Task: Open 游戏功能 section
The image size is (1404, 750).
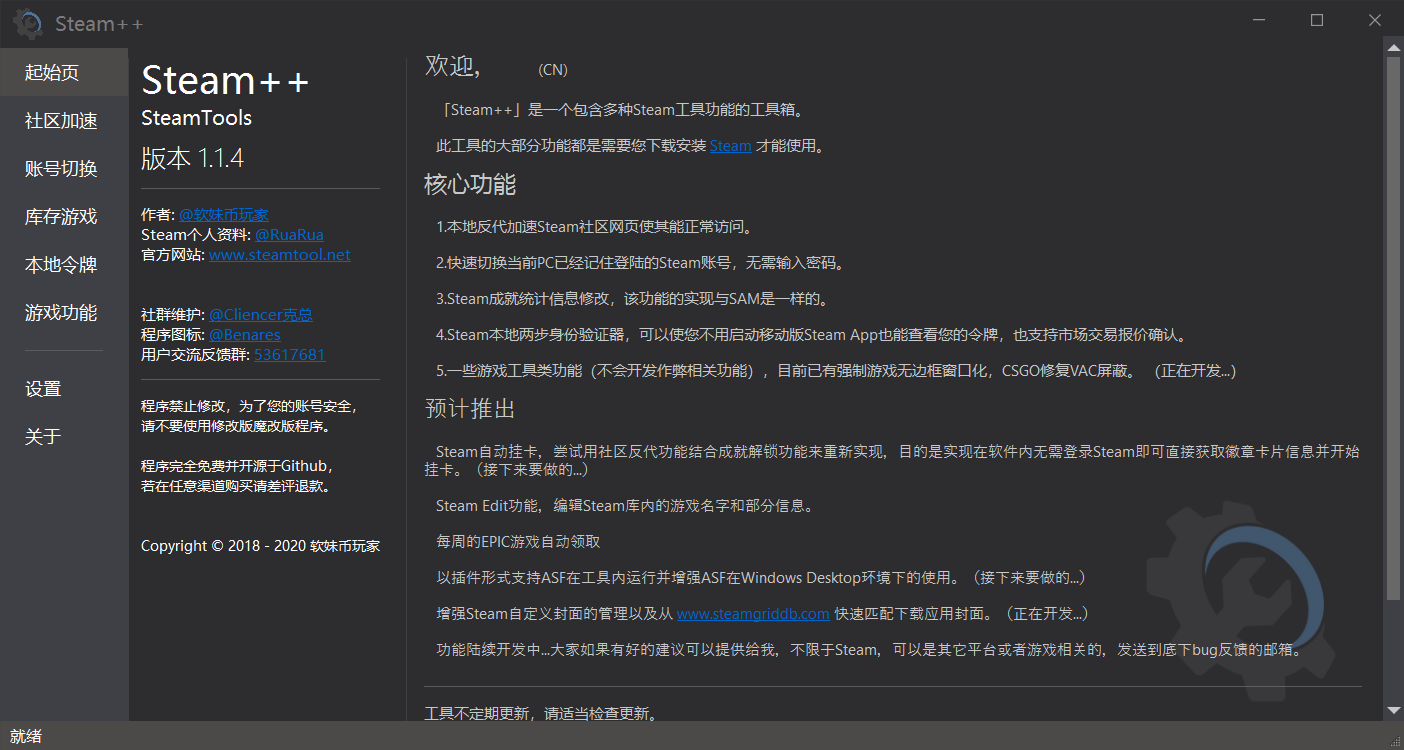Action: (64, 313)
